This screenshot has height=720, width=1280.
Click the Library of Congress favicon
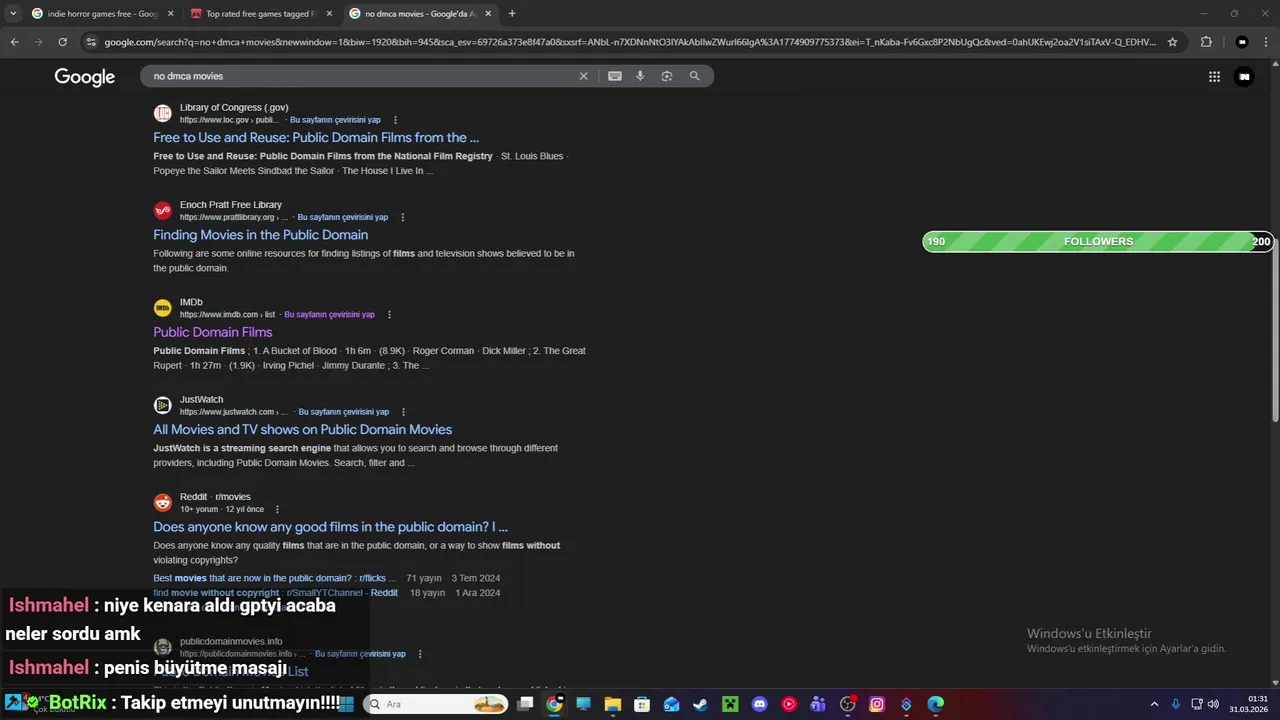tap(162, 113)
